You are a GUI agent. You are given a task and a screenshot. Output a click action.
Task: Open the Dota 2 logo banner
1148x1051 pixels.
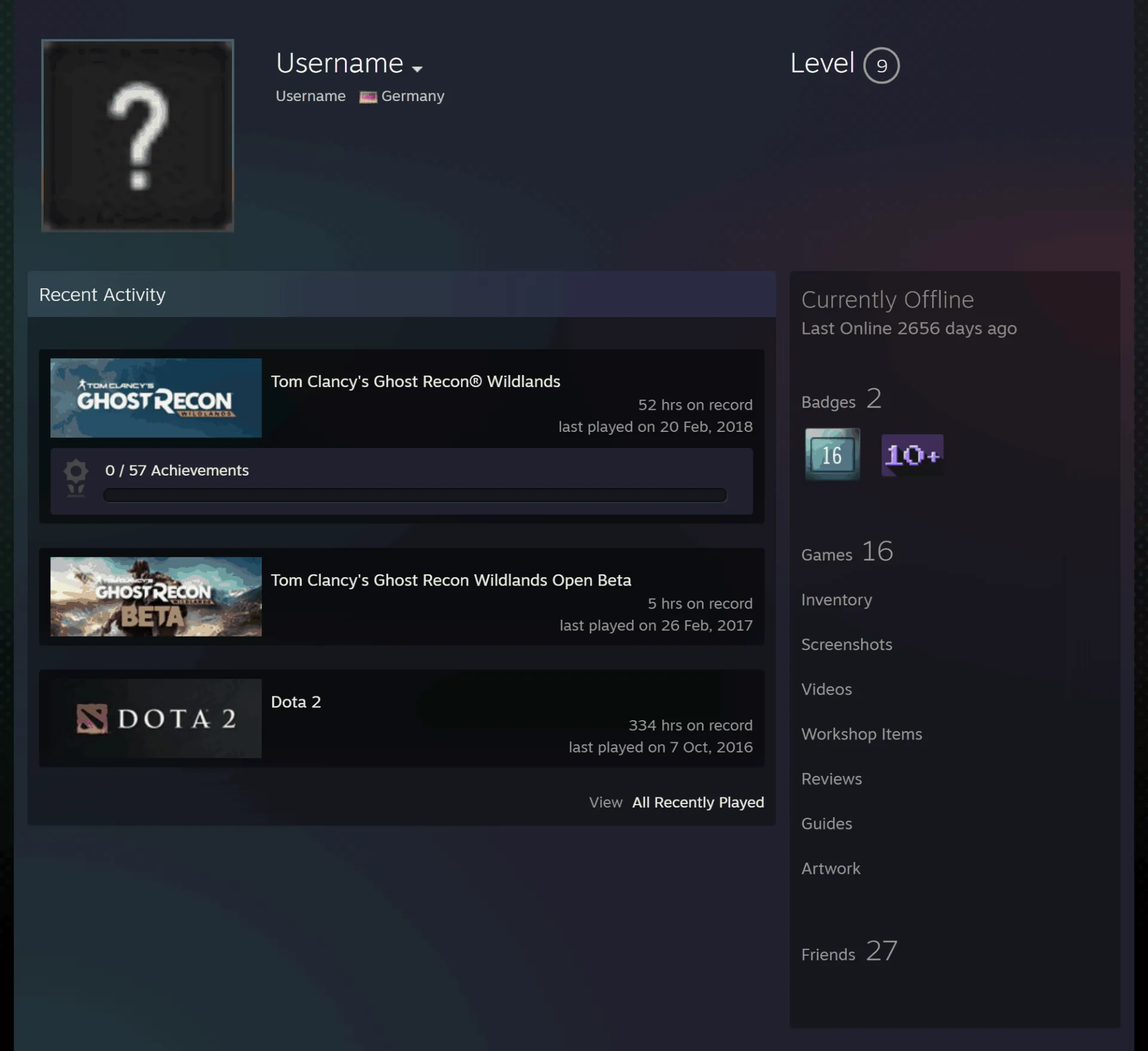156,718
